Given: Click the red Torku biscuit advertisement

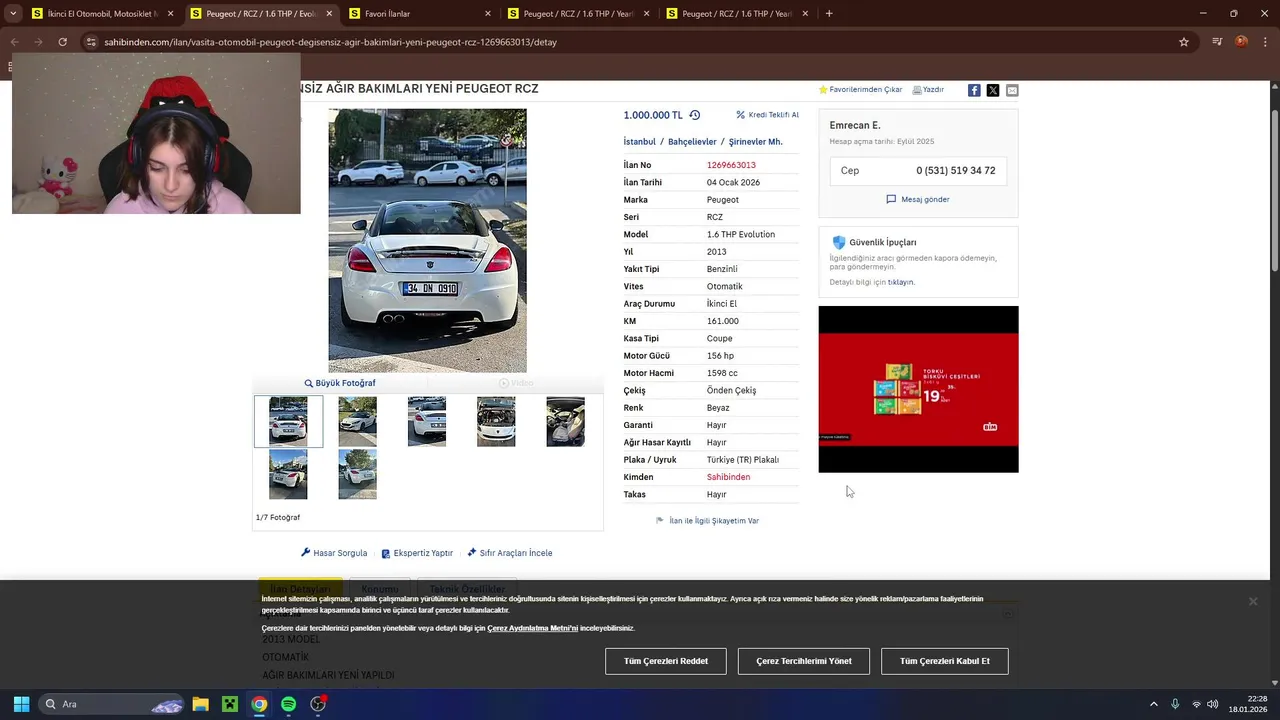Looking at the screenshot, I should click(x=918, y=389).
